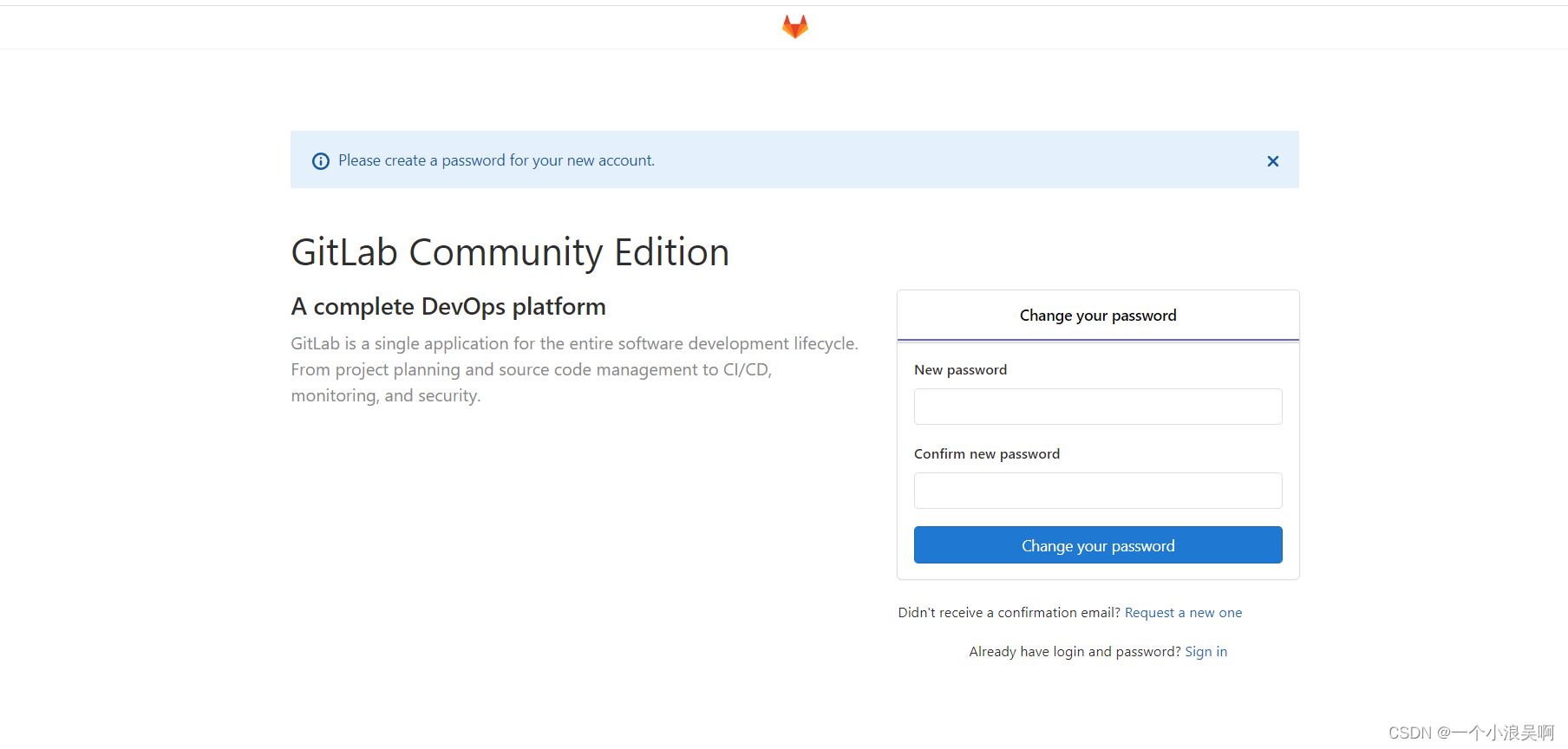
Task: Submit the blue Change your password button
Action: pos(1098,545)
